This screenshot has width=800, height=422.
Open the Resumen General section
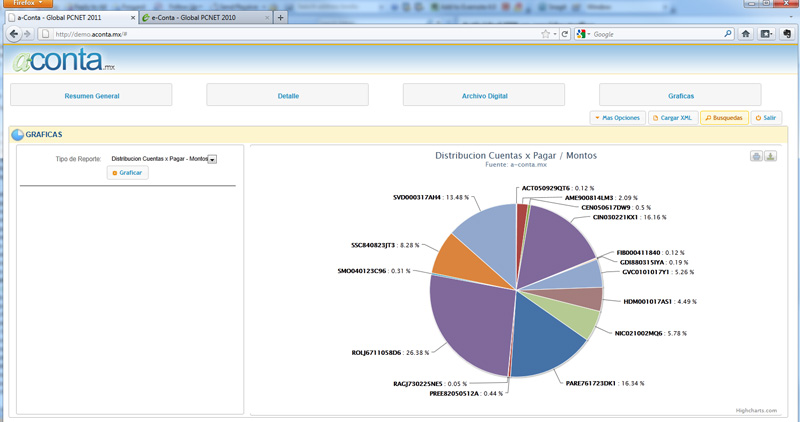pyautogui.click(x=91, y=95)
